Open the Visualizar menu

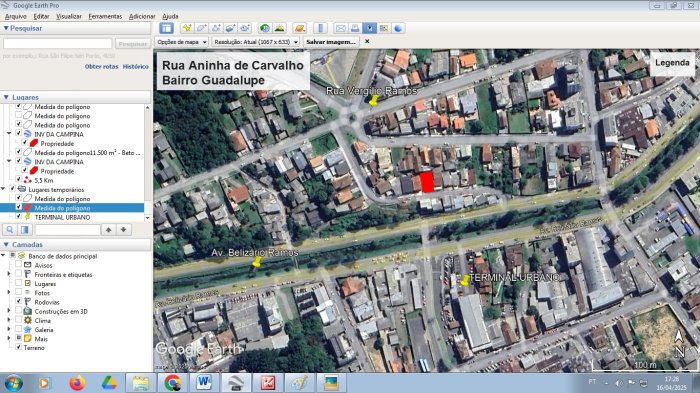pos(69,16)
